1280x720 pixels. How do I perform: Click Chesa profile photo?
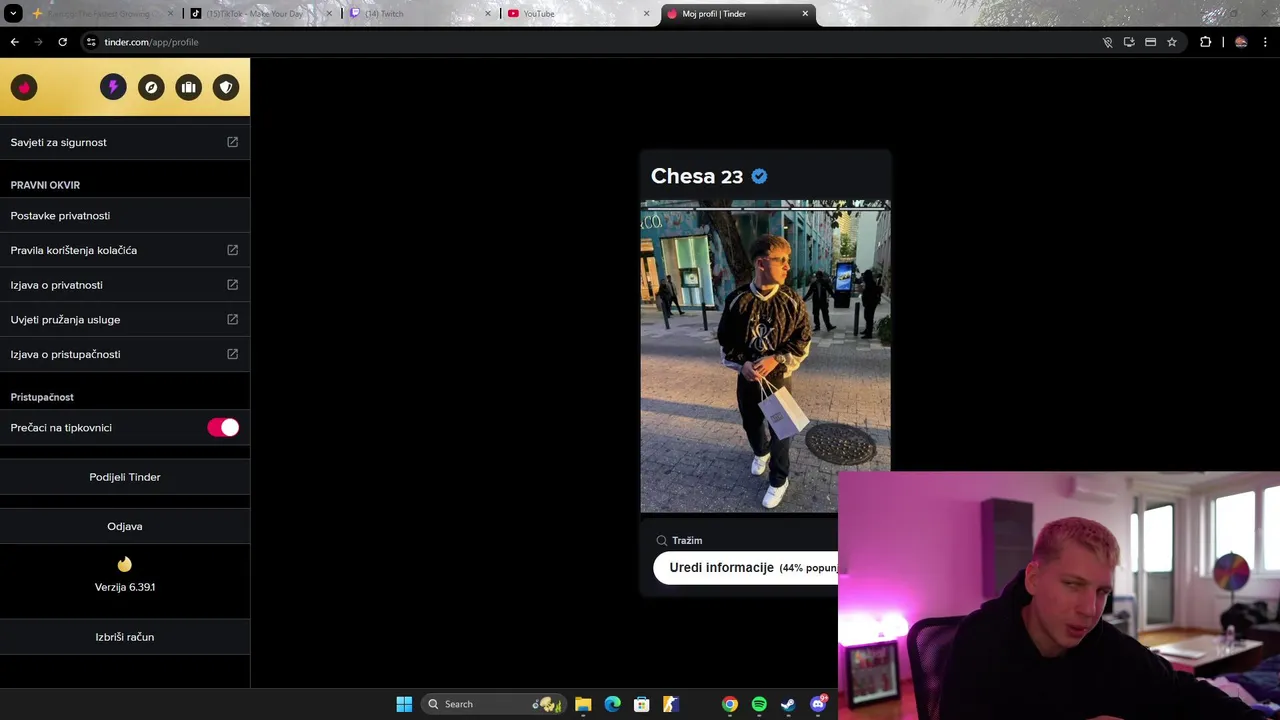(765, 356)
